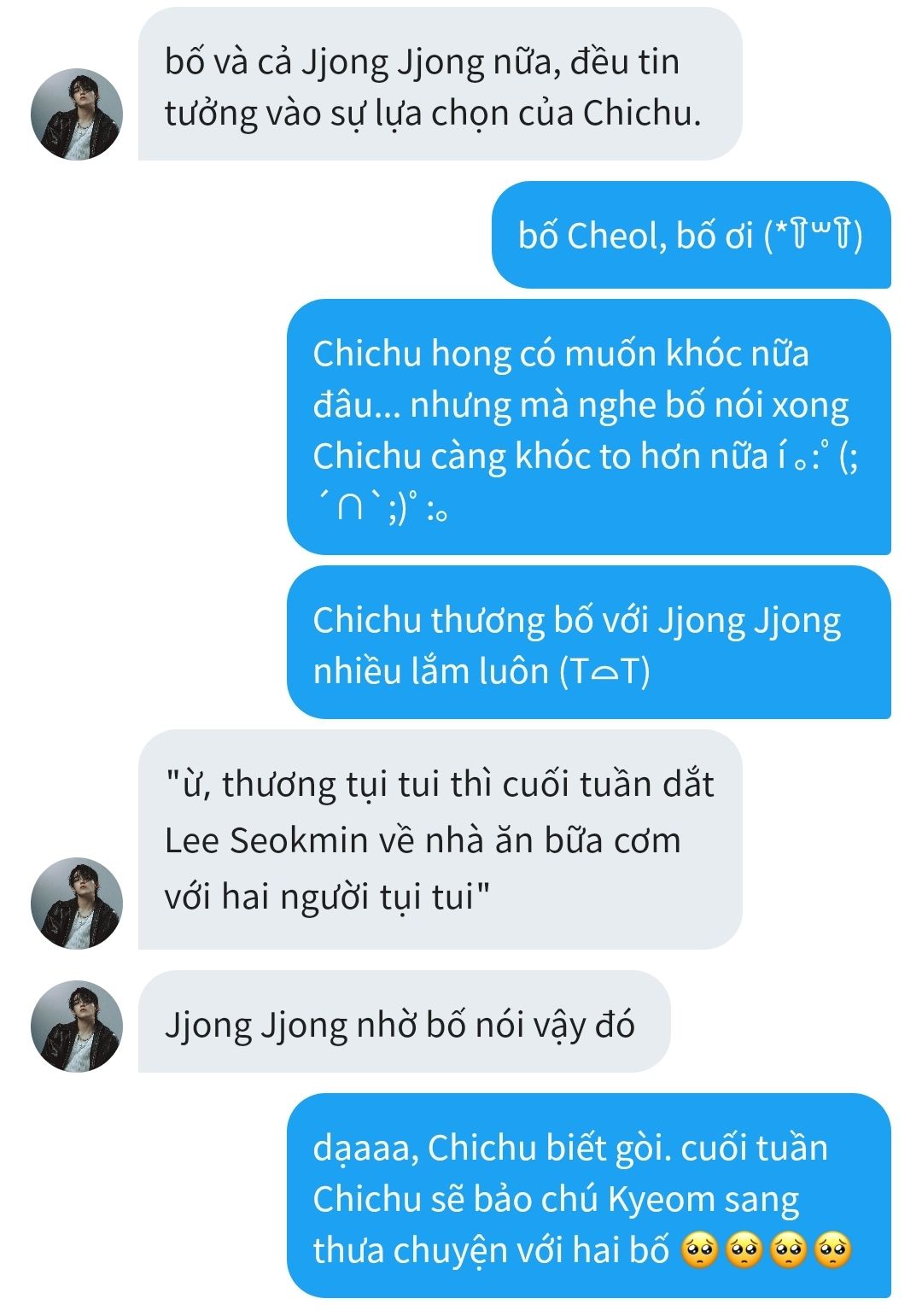Tap the gray message about trusting Chichu's choice
The width and height of the screenshot is (922, 1316).
pos(440,85)
